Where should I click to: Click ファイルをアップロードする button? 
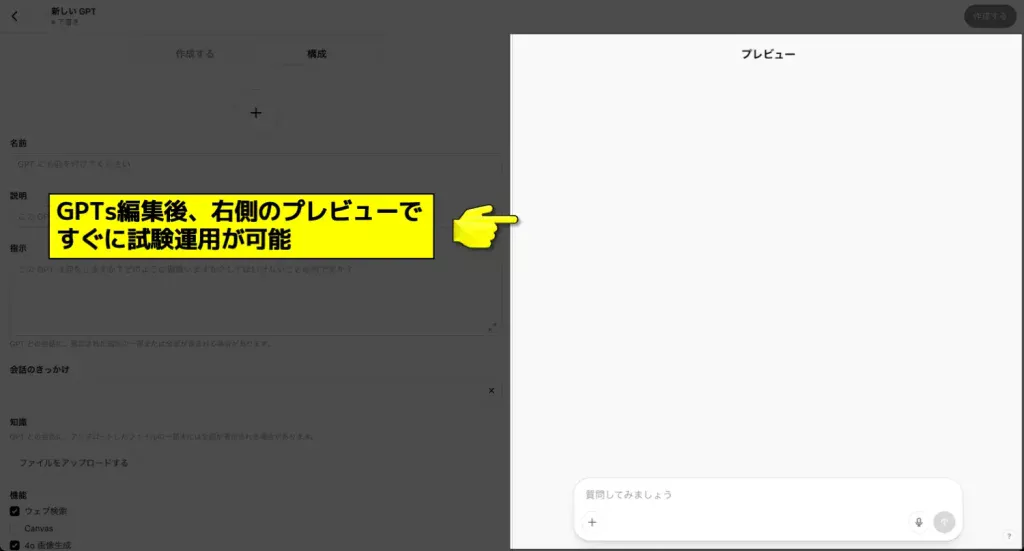pyautogui.click(x=73, y=463)
